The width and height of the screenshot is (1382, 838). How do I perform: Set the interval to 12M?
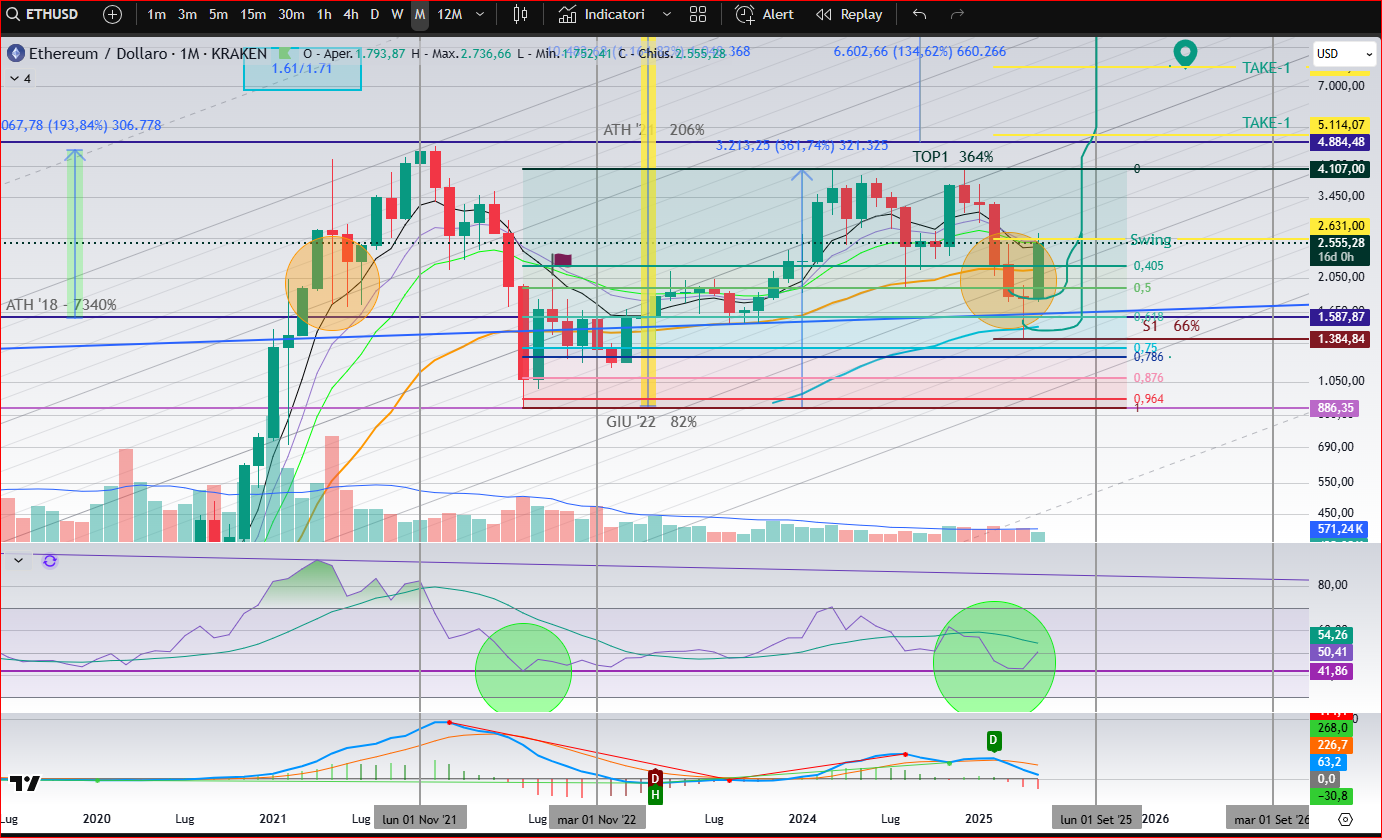[x=450, y=15]
